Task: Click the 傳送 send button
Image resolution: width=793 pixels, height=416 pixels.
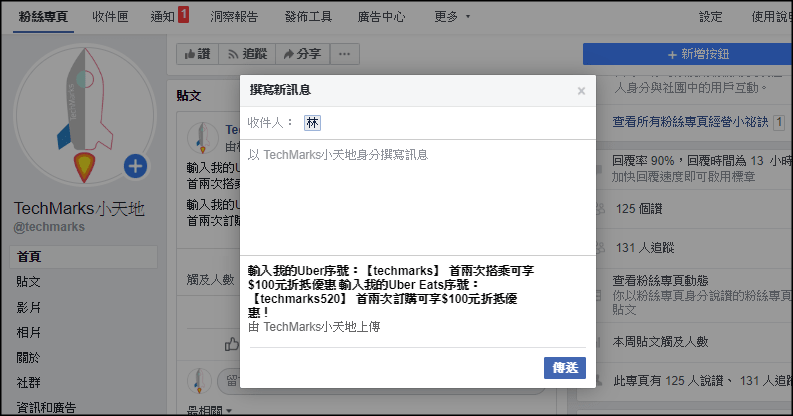Action: pyautogui.click(x=564, y=367)
